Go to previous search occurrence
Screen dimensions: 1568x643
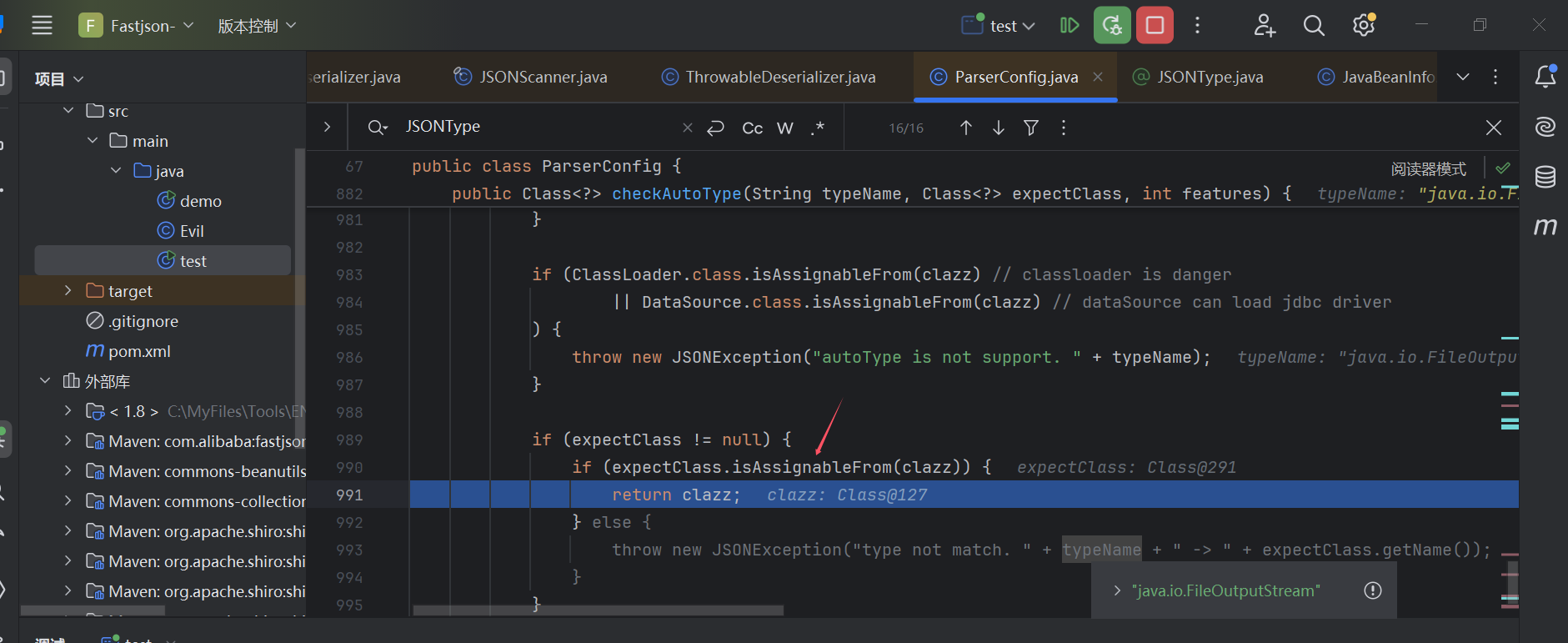click(x=965, y=127)
